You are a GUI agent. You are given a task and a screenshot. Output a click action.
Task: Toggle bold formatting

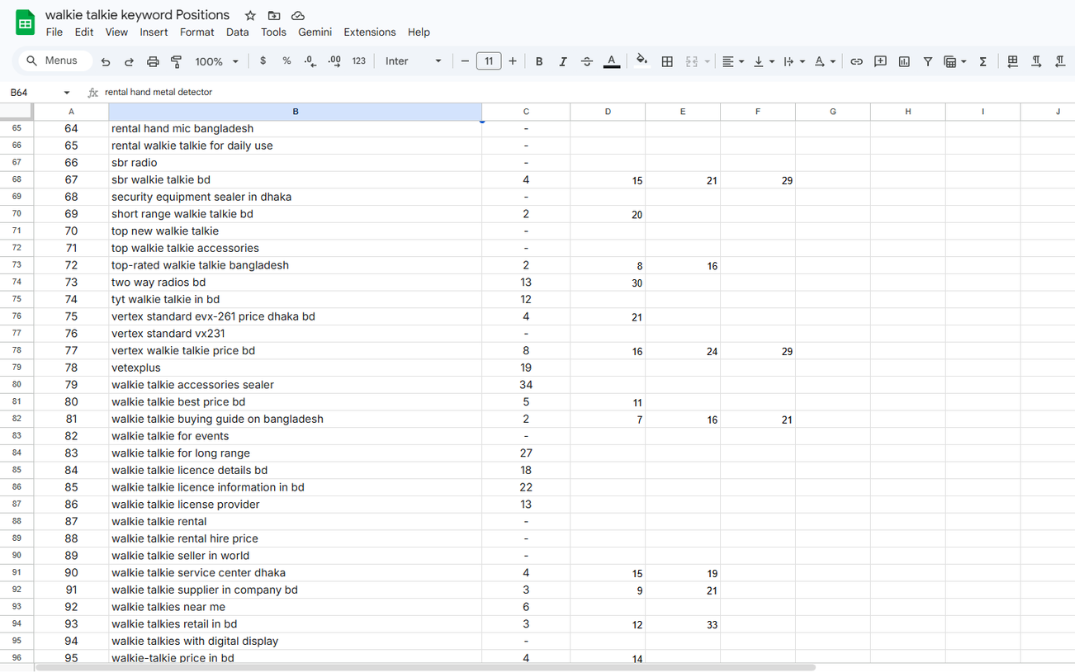[539, 62]
